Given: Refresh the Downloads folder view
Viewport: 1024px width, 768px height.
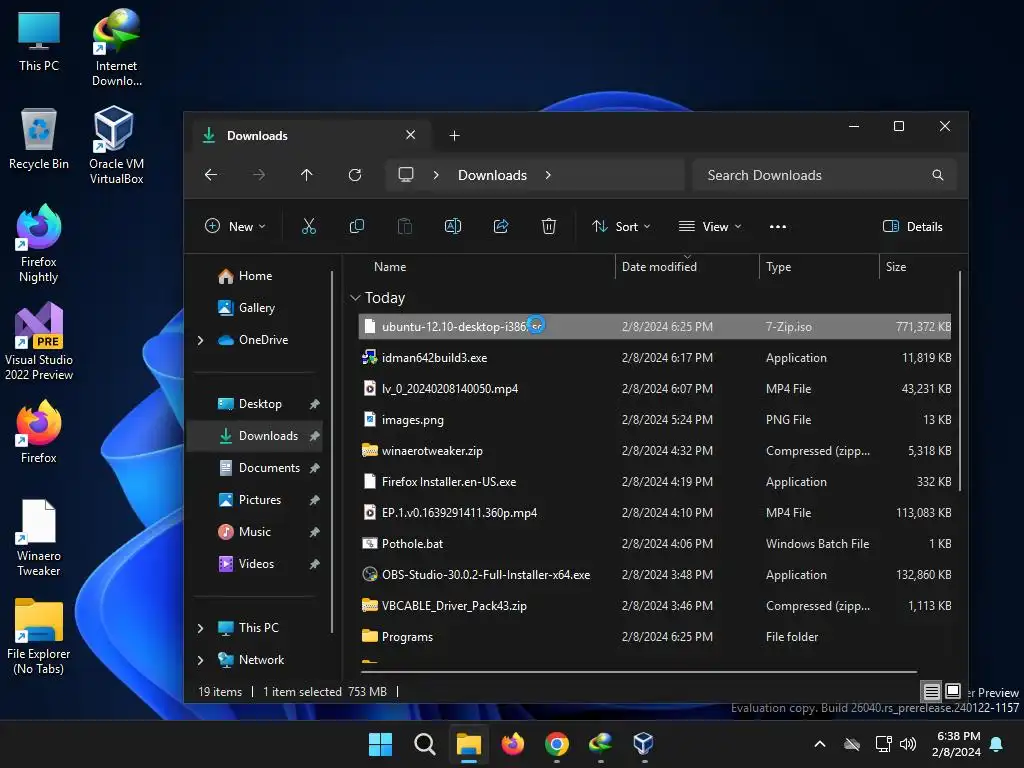Looking at the screenshot, I should tap(355, 175).
